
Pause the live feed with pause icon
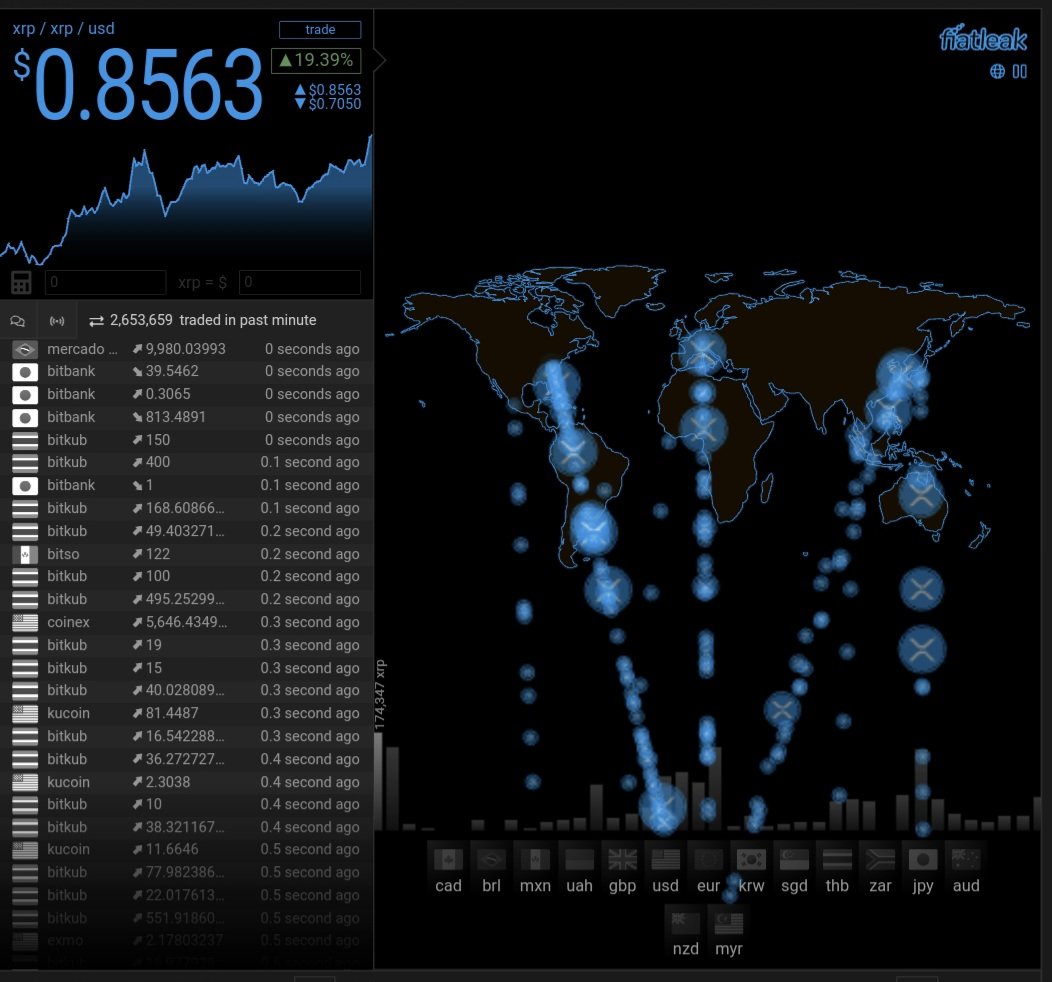[1020, 71]
